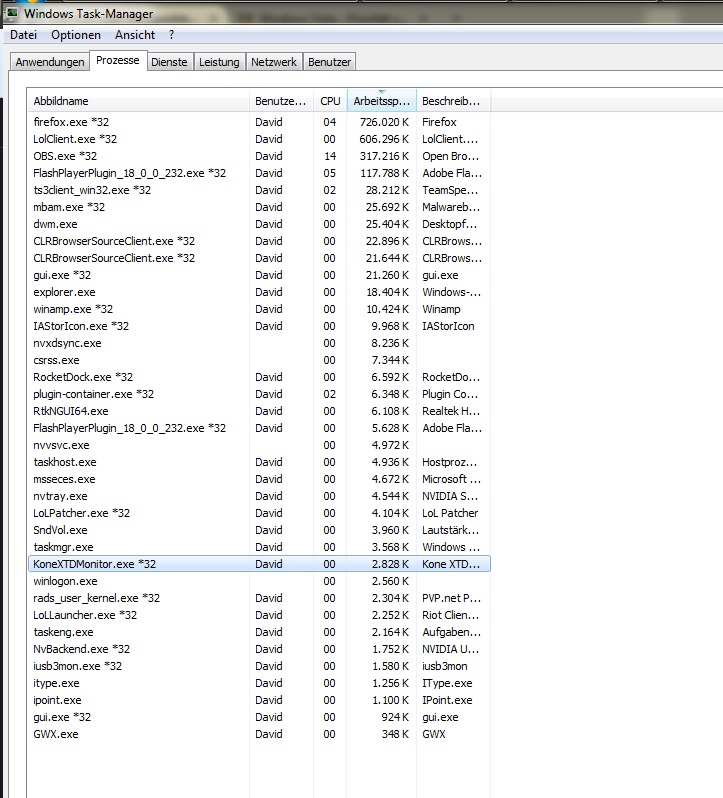Click the Hostproz... description cell
Viewport: 723px width, 798px height.
click(x=450, y=462)
